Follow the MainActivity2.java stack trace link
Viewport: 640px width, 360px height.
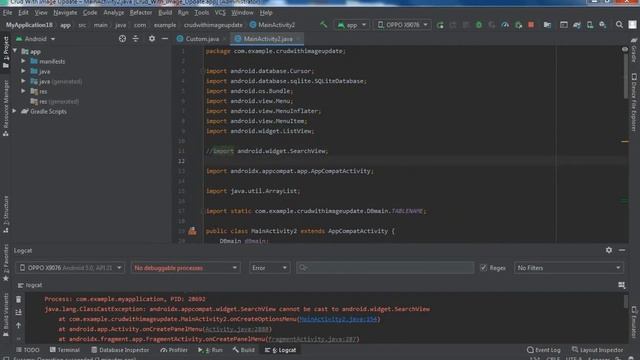(338, 319)
